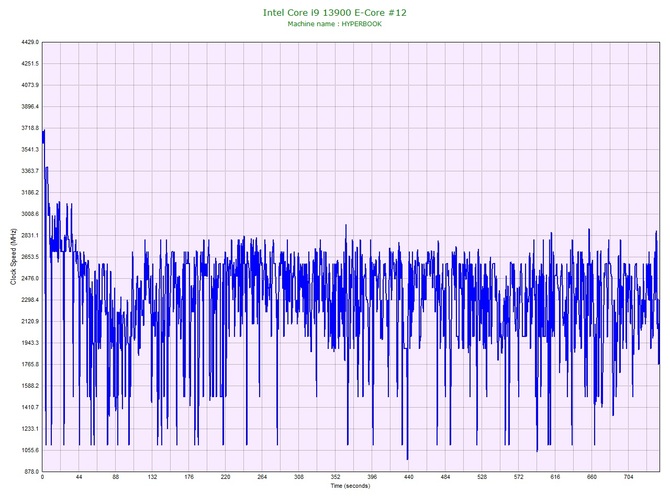Click the 308 tick on the time axis

pyautogui.click(x=299, y=477)
